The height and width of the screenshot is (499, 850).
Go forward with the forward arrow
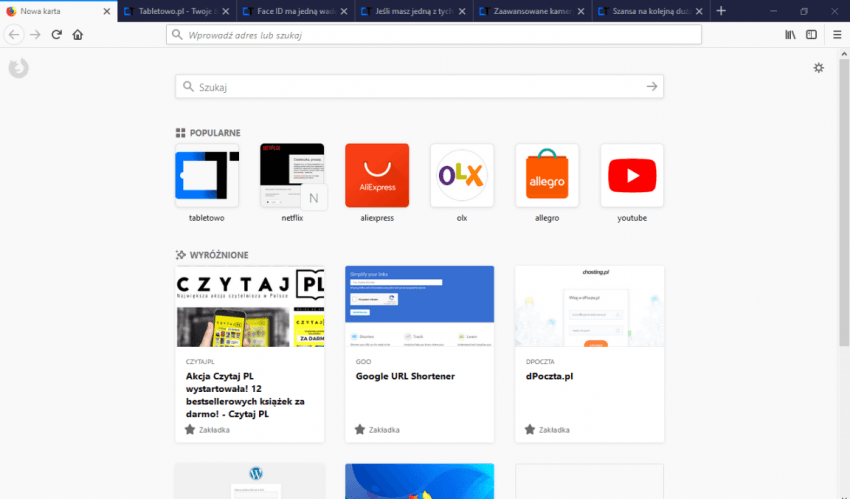(35, 35)
